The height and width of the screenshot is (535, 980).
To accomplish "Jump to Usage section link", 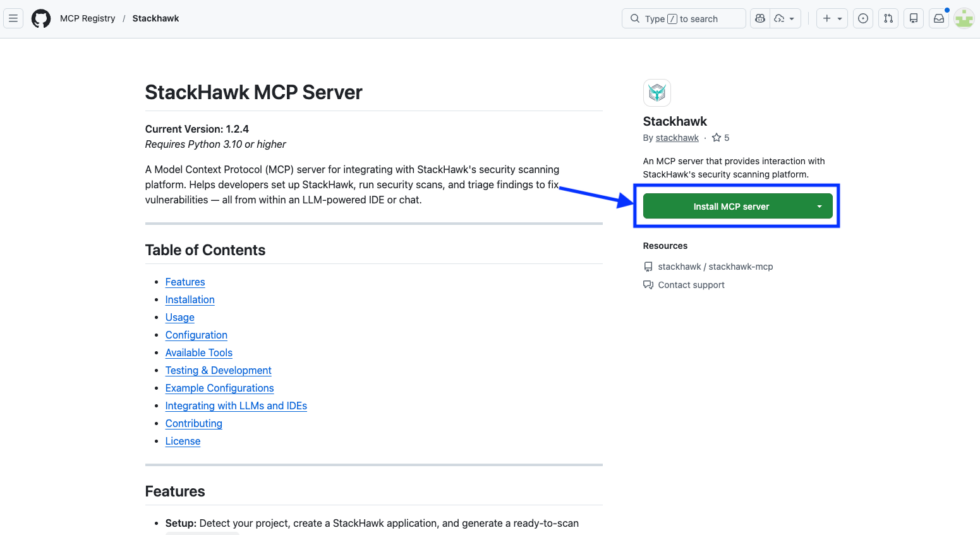I will [x=180, y=318].
